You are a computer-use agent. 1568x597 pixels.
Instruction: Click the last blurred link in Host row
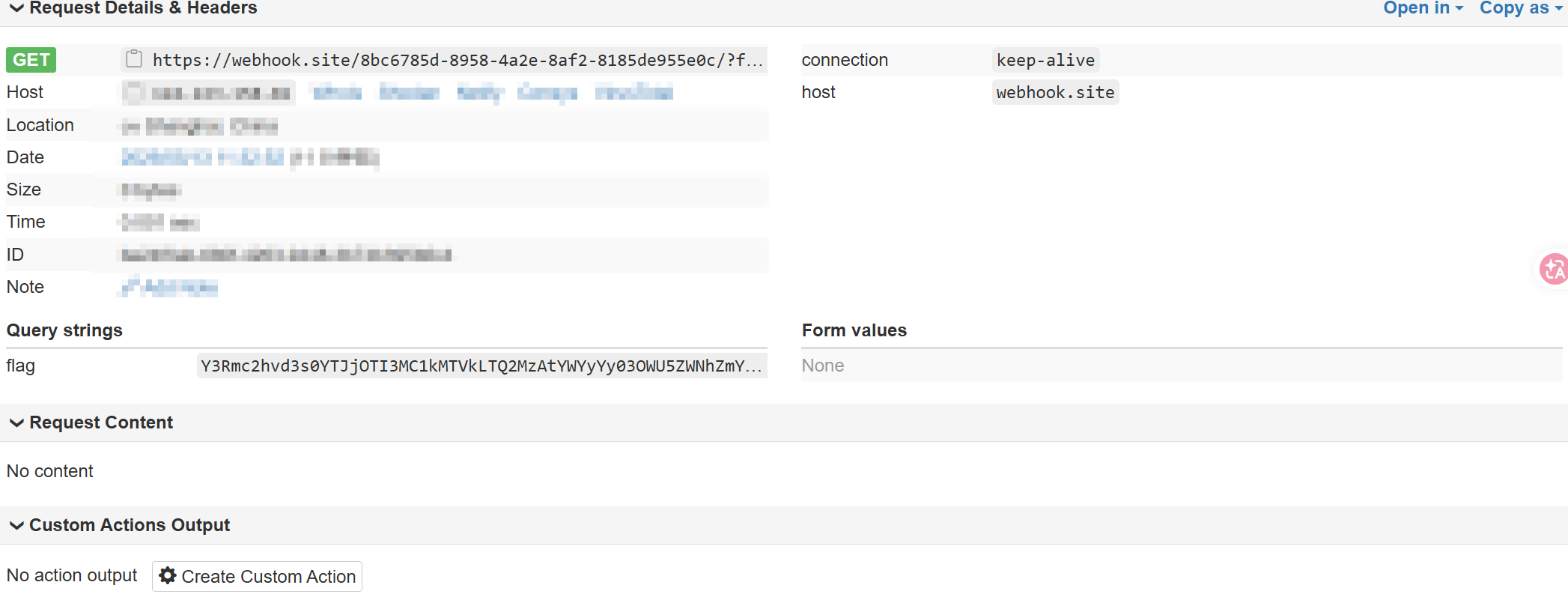point(633,92)
